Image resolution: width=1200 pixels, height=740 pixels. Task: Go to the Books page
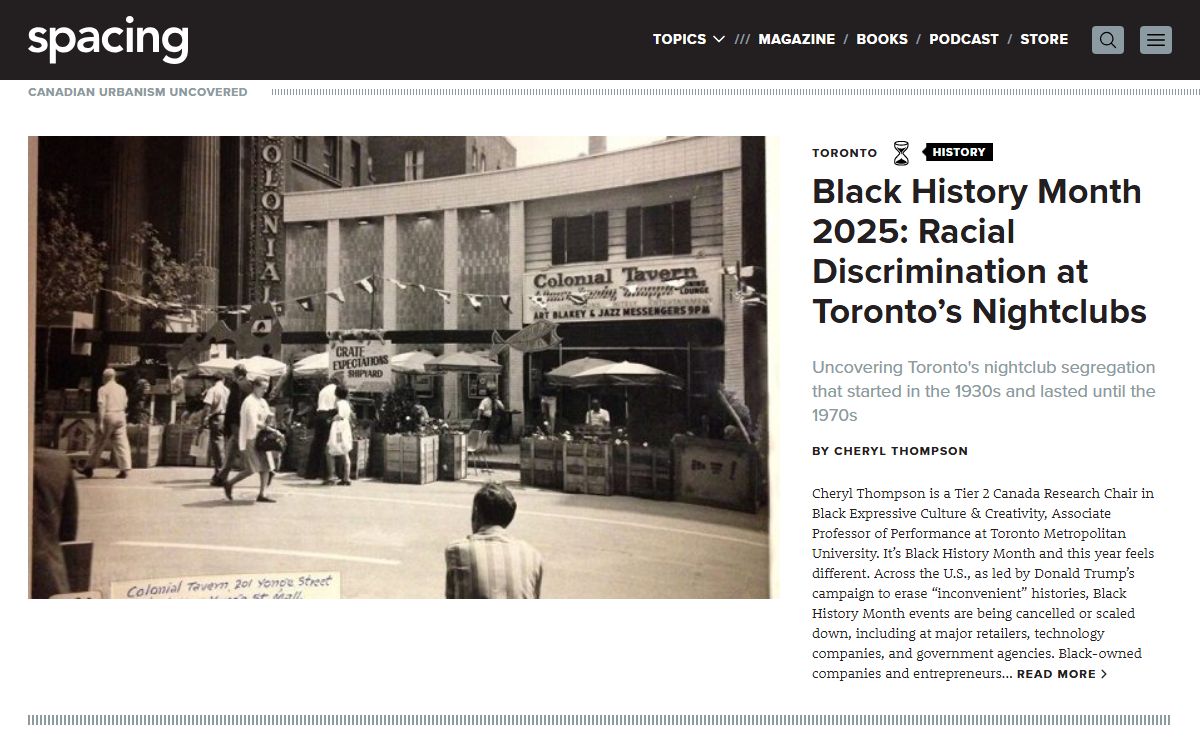click(882, 39)
